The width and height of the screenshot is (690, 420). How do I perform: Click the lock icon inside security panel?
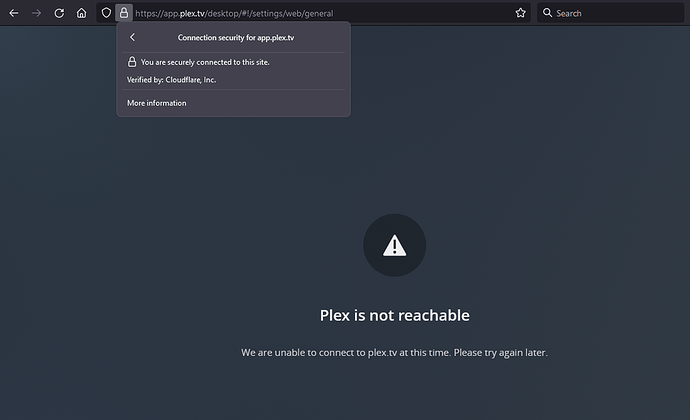coord(132,62)
